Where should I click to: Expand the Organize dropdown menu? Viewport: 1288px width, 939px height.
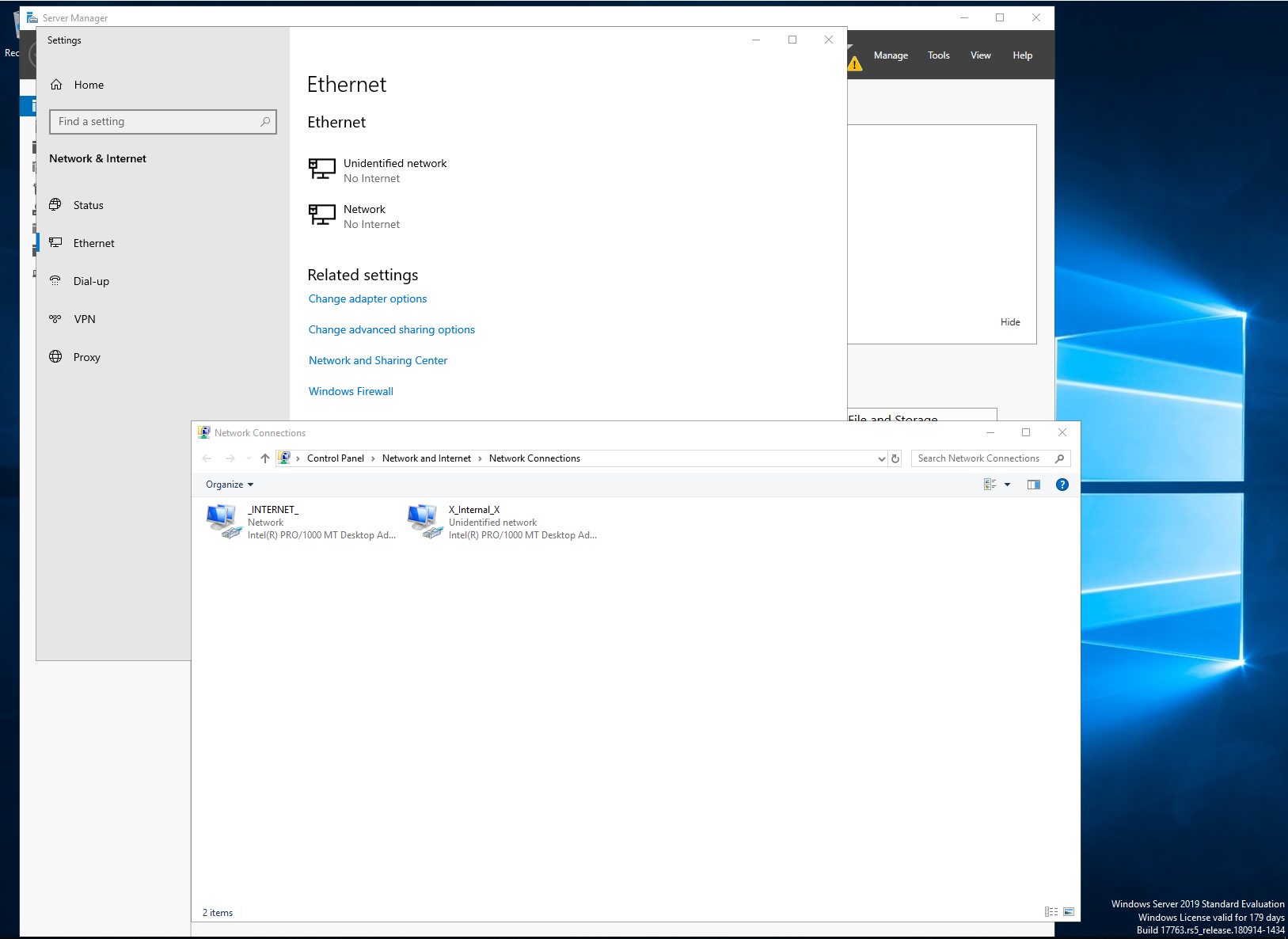click(x=230, y=485)
